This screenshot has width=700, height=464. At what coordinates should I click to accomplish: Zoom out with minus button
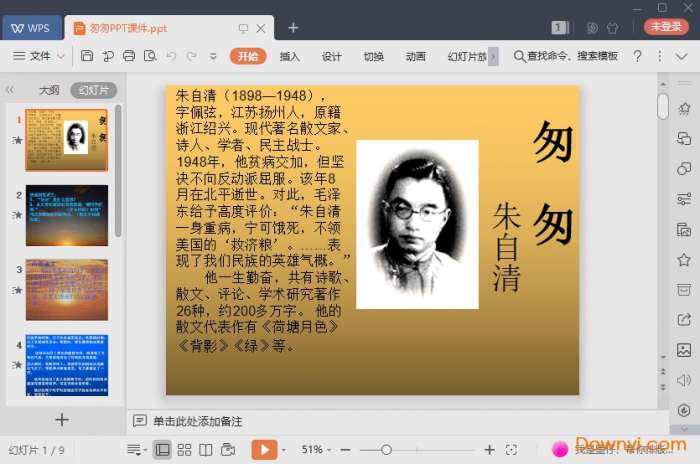coord(345,450)
